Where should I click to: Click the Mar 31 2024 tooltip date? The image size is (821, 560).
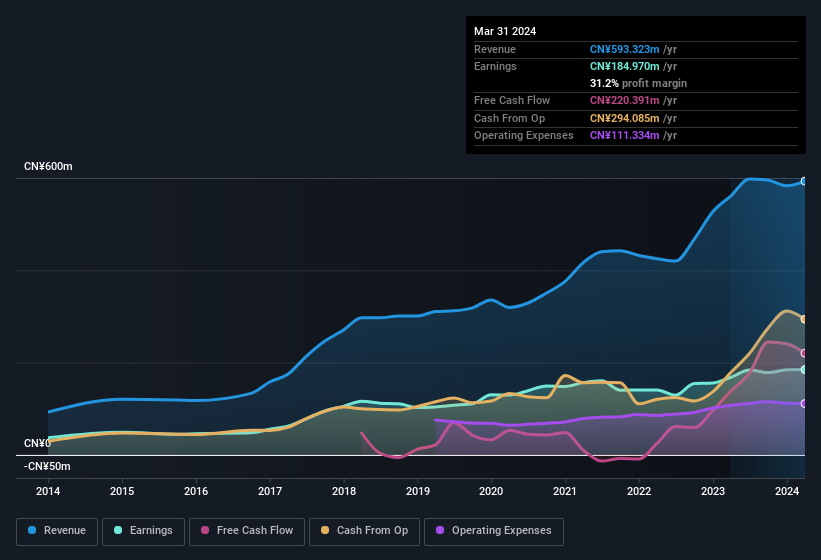505,31
